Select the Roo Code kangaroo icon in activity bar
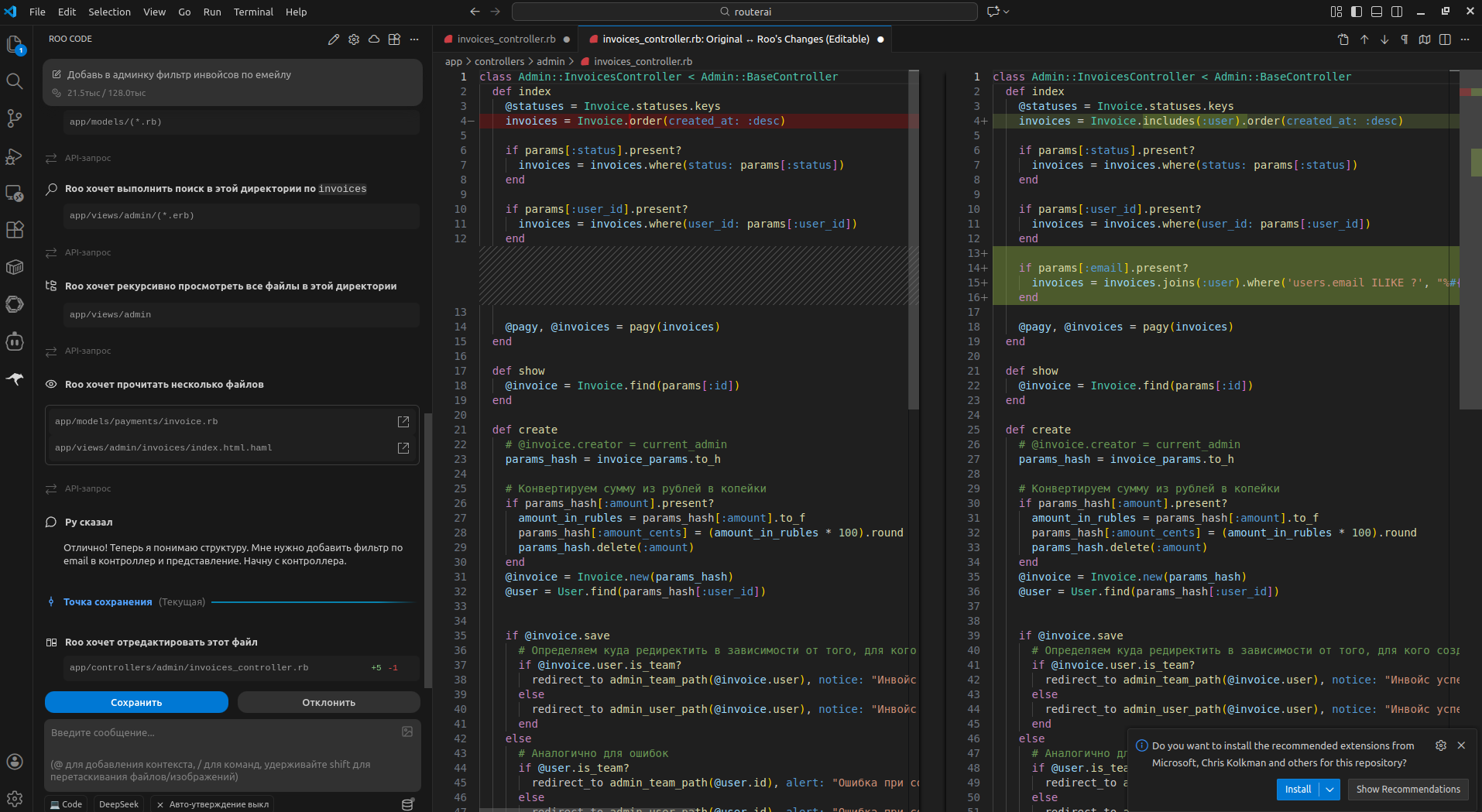1482x812 pixels. pyautogui.click(x=15, y=379)
